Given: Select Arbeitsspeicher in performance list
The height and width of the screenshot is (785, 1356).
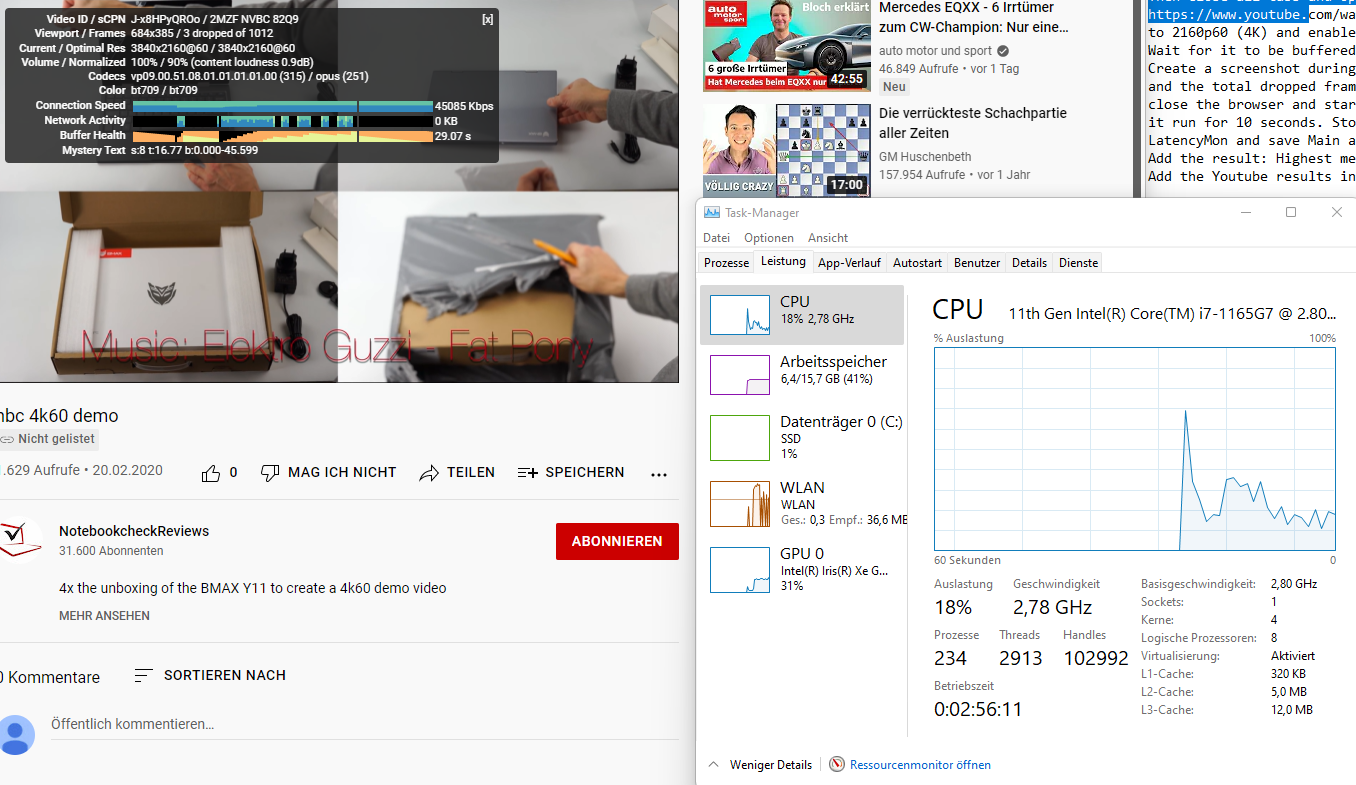Looking at the screenshot, I should [801, 375].
